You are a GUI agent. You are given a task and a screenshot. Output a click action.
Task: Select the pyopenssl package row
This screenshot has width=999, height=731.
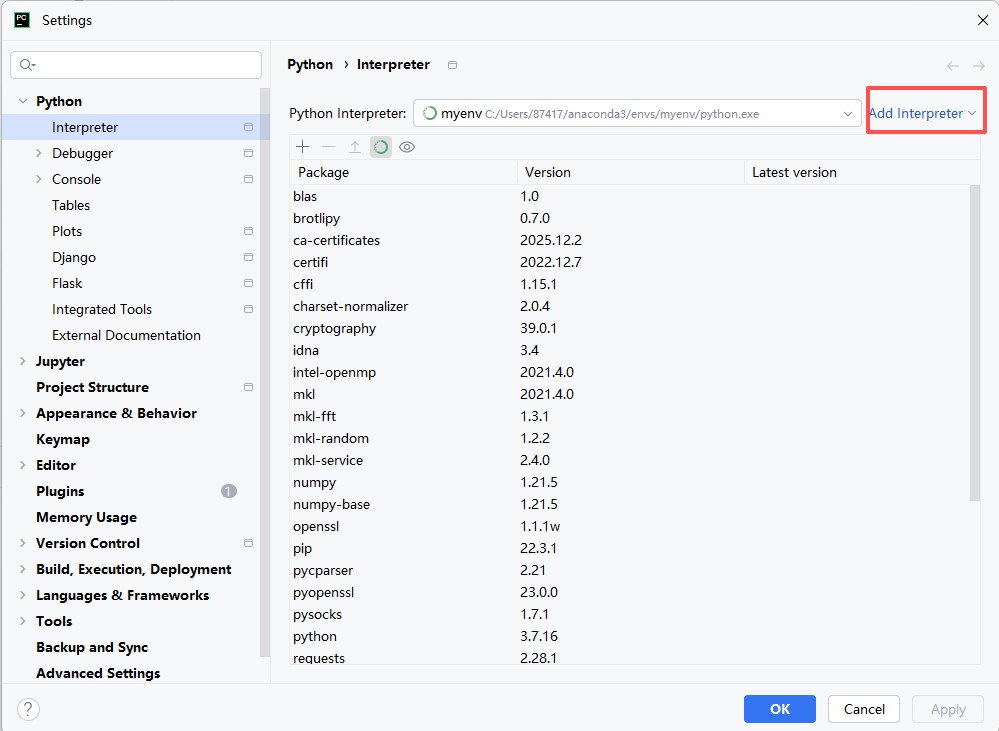[x=629, y=592]
